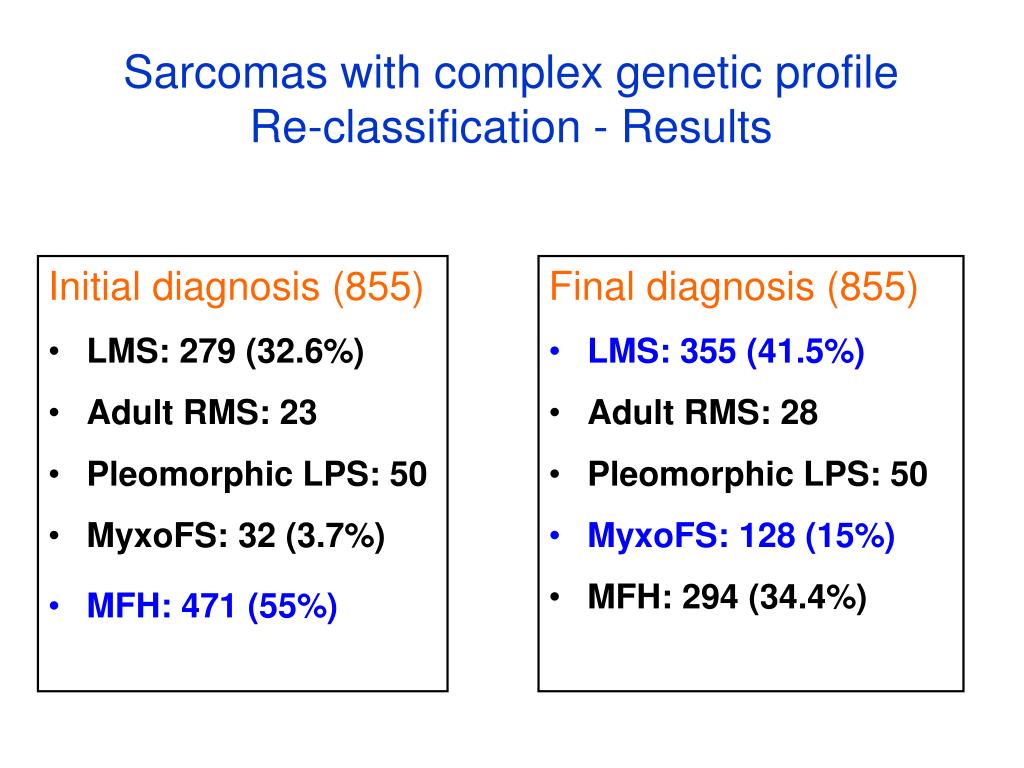
Task: Click the 'MFH: 294 (34.4%)' line
Action: point(727,598)
